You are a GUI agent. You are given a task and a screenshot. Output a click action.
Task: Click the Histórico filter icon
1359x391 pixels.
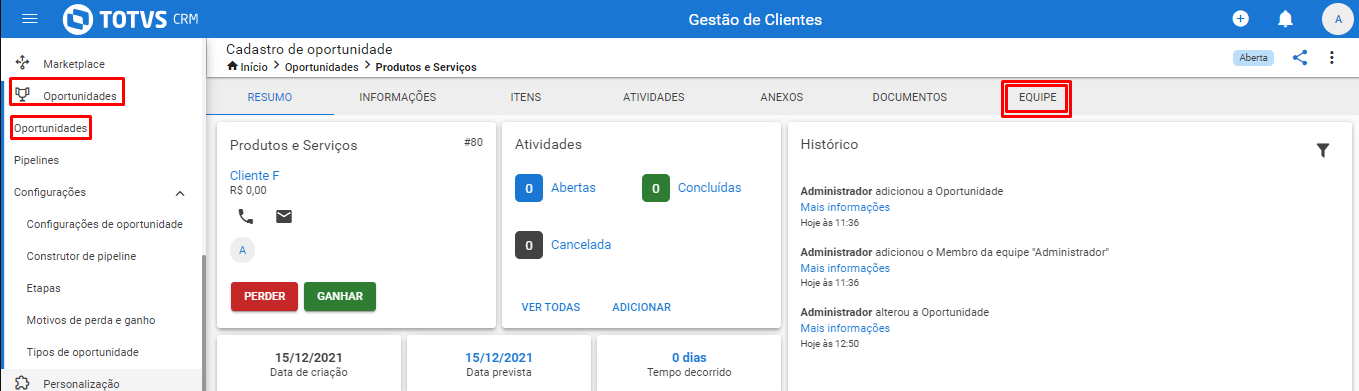click(x=1323, y=150)
